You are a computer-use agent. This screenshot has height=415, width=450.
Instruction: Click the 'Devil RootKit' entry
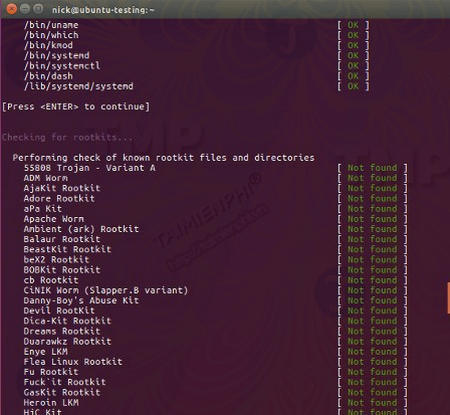[x=59, y=311]
